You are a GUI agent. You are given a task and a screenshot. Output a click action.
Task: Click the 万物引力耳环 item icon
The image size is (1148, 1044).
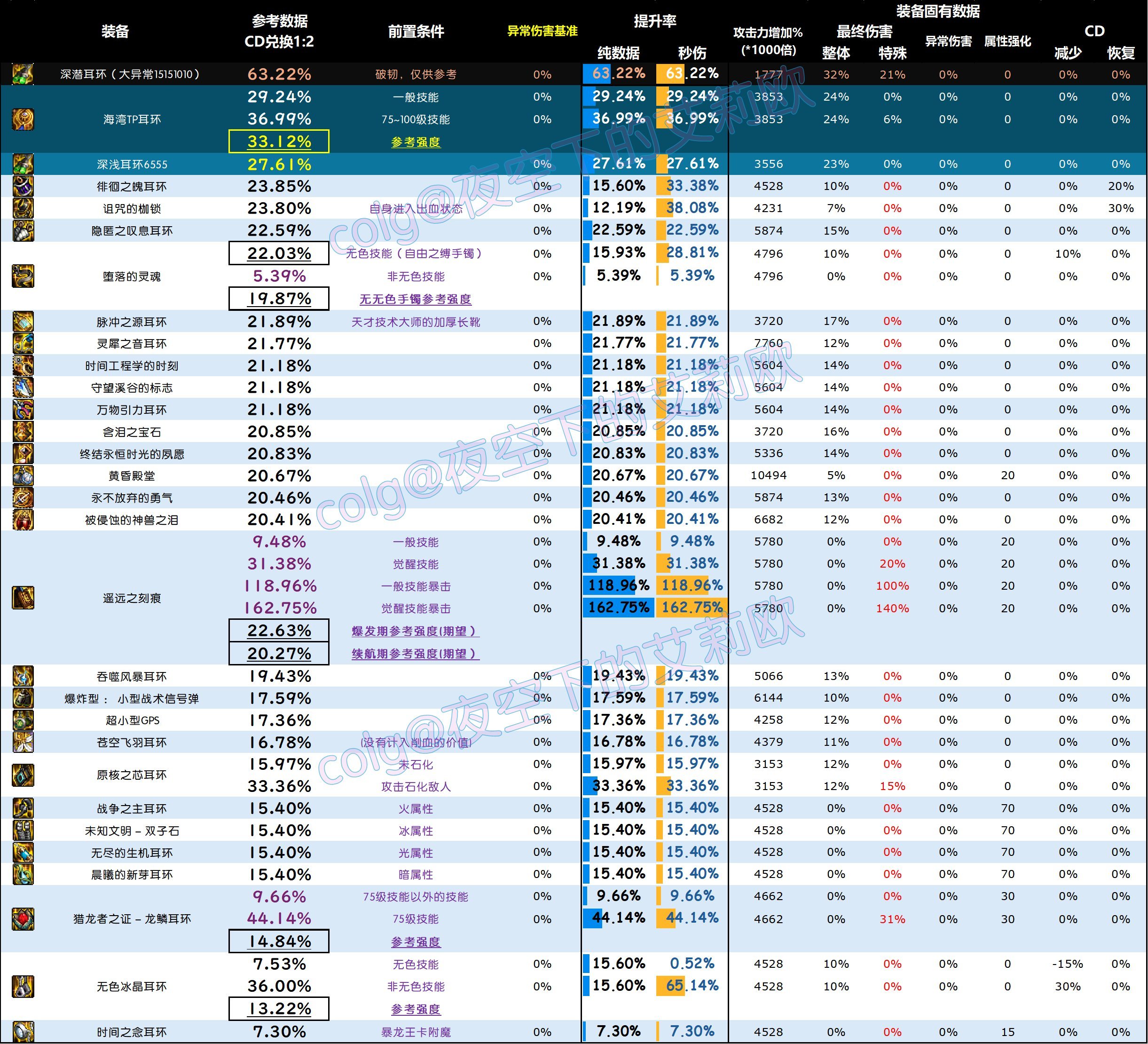pos(23,410)
